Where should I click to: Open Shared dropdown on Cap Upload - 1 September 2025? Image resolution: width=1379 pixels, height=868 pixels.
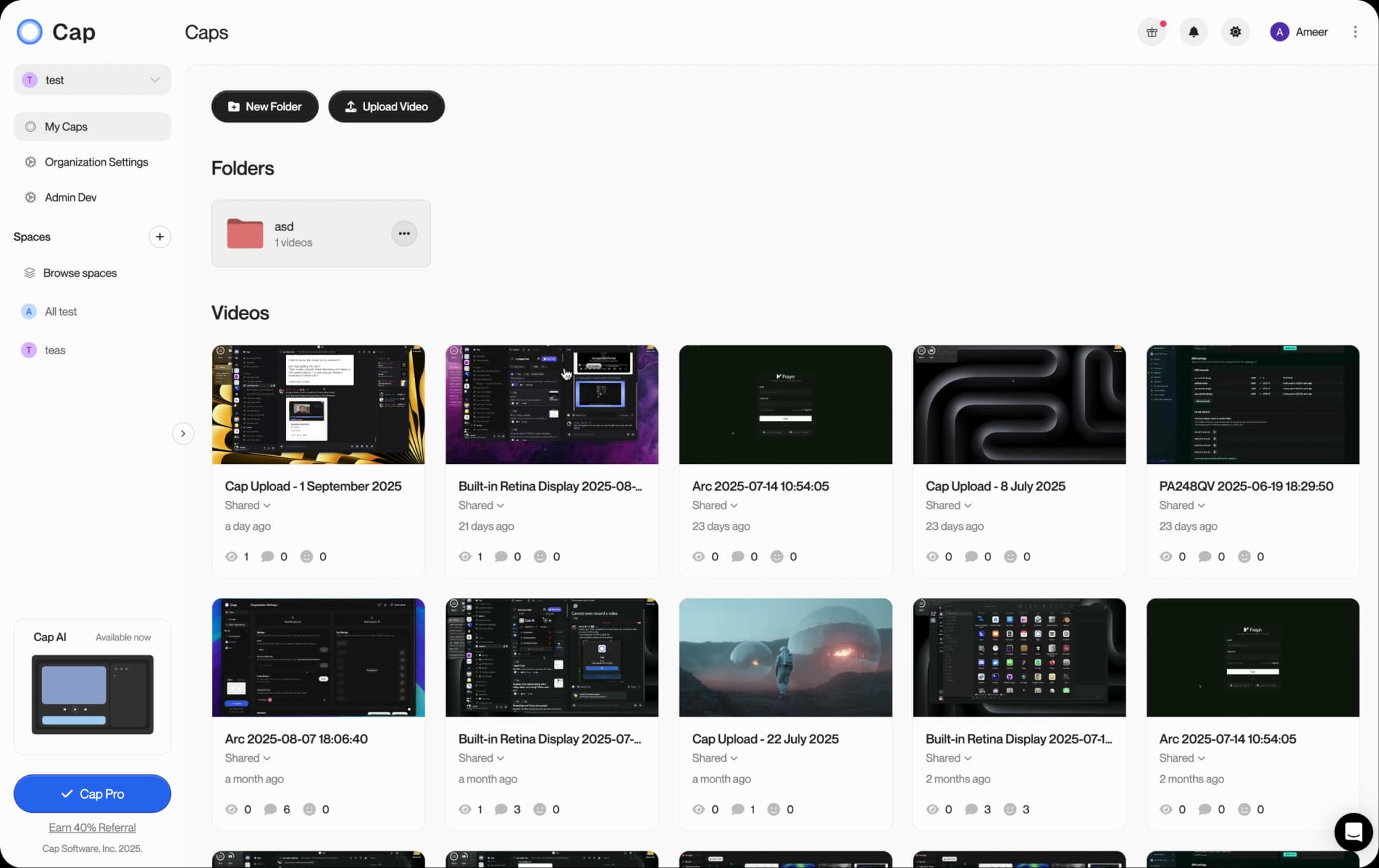point(246,505)
